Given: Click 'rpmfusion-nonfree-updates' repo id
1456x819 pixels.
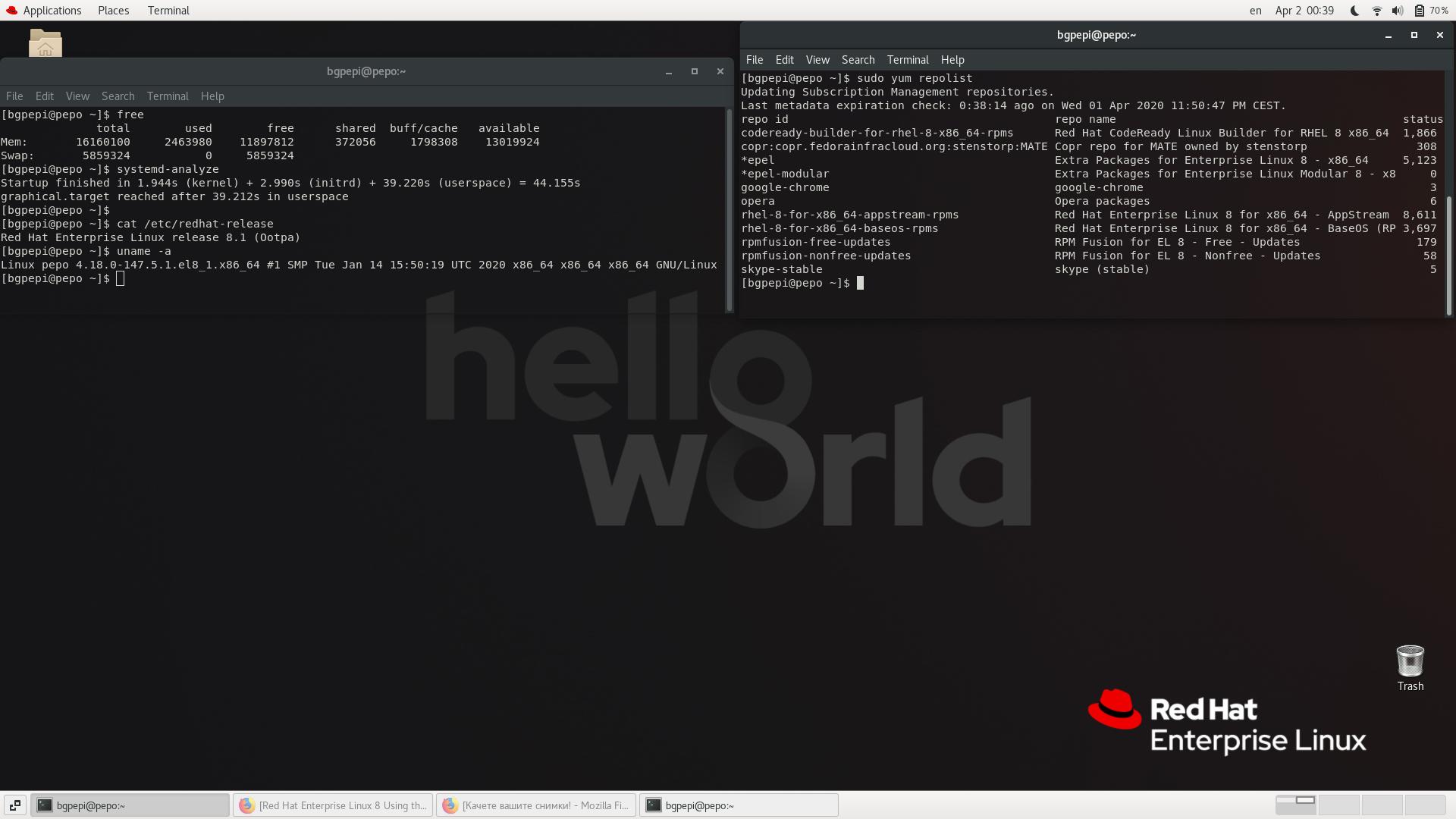Looking at the screenshot, I should [x=826, y=256].
